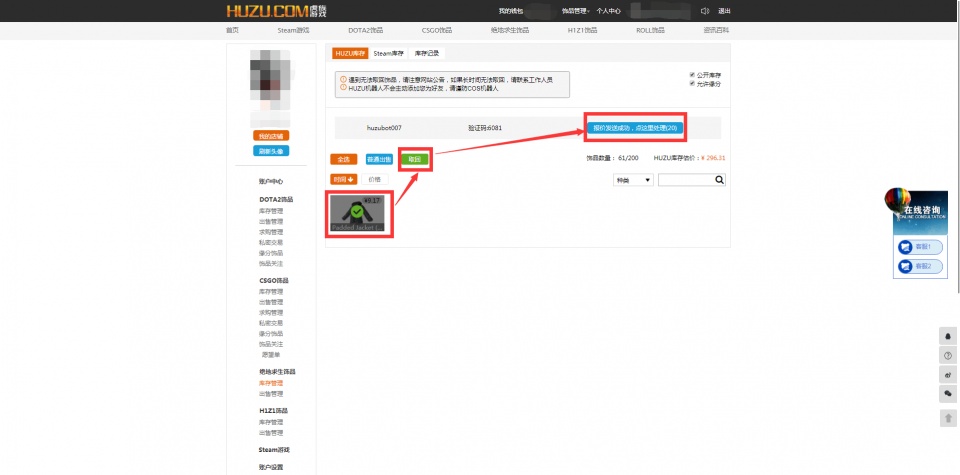Click the inventory search input field
Viewport: 960px width, 475px height.
pyautogui.click(x=686, y=180)
